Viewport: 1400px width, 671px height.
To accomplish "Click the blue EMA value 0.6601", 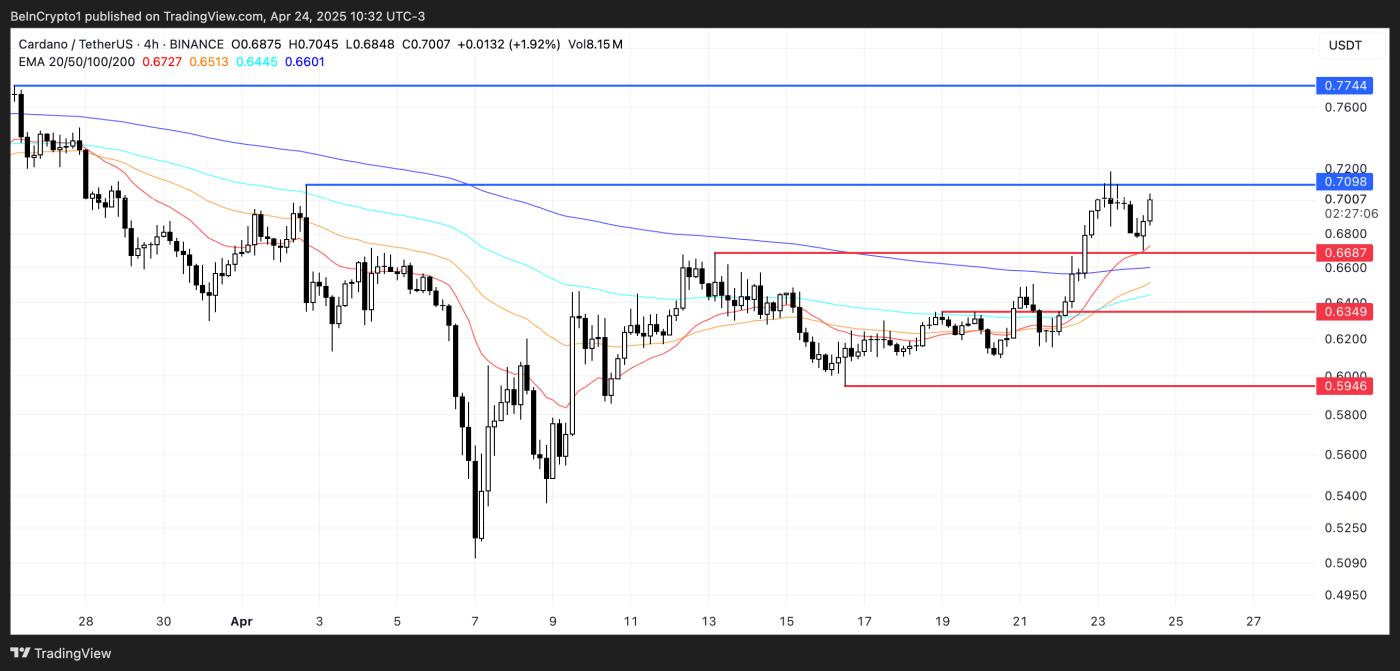I will coord(302,62).
